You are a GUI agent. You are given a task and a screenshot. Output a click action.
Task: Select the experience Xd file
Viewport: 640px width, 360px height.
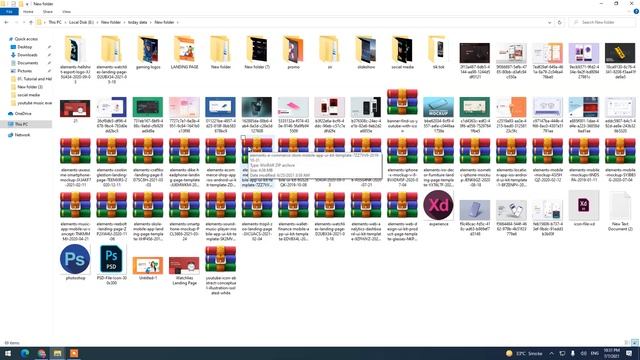coord(438,207)
